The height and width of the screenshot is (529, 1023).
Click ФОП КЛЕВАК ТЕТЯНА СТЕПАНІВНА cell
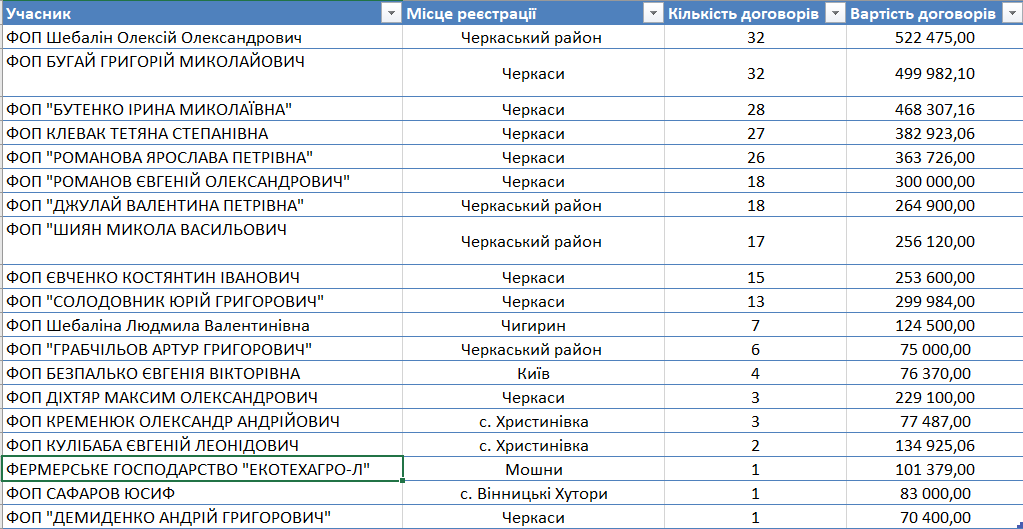(x=137, y=133)
